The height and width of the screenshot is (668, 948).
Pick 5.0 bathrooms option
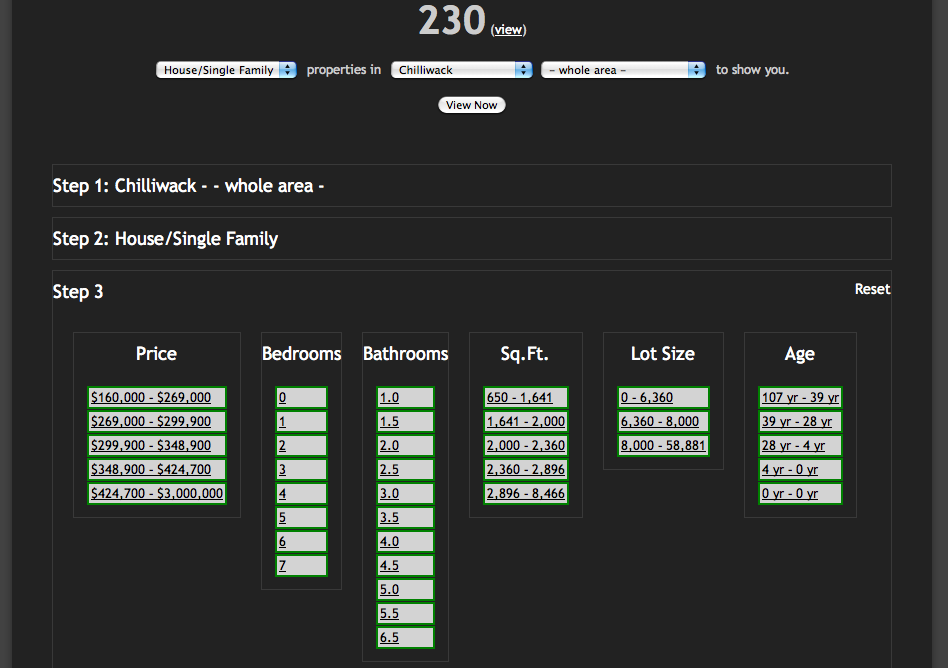coord(405,589)
